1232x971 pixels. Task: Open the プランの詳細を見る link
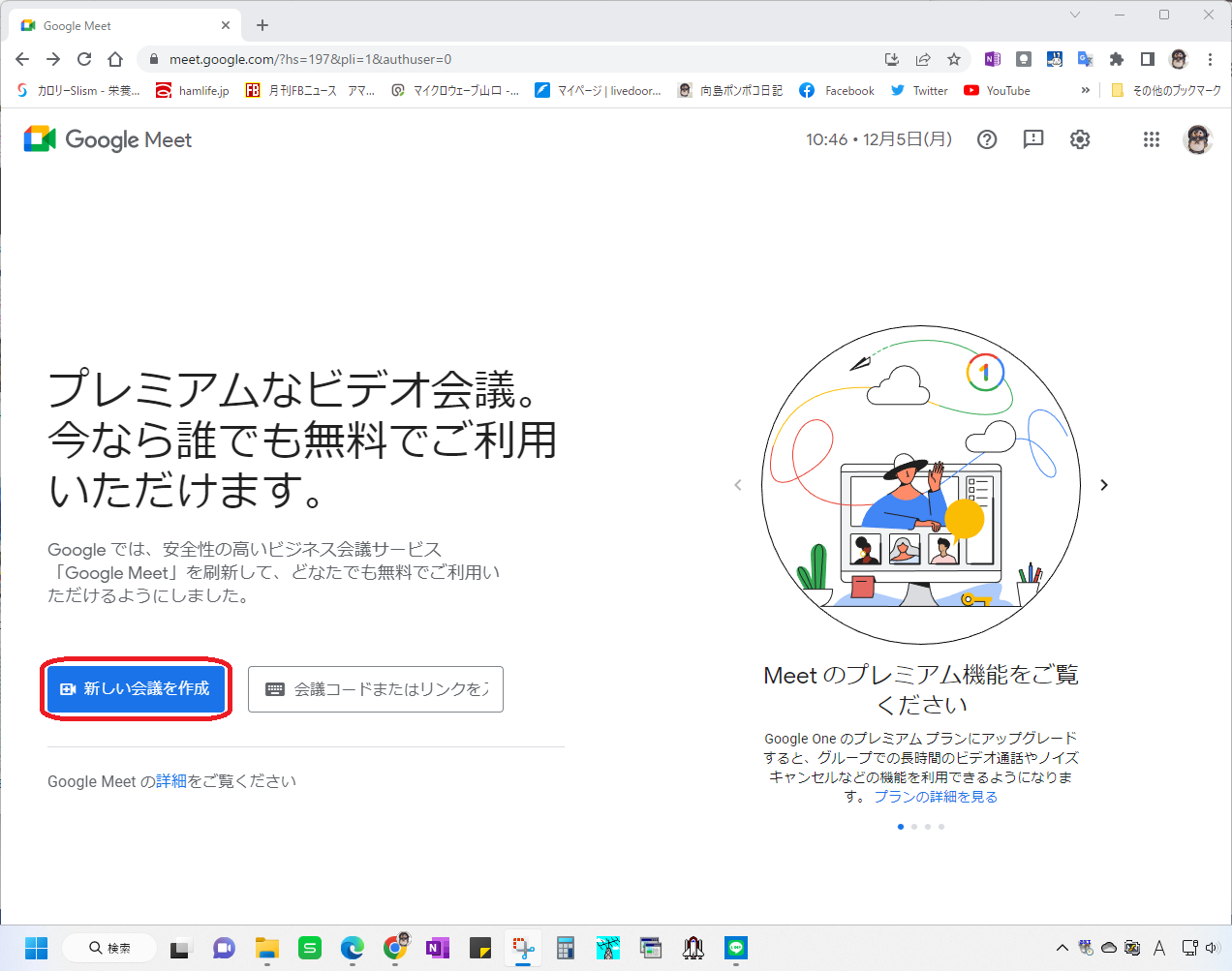936,797
